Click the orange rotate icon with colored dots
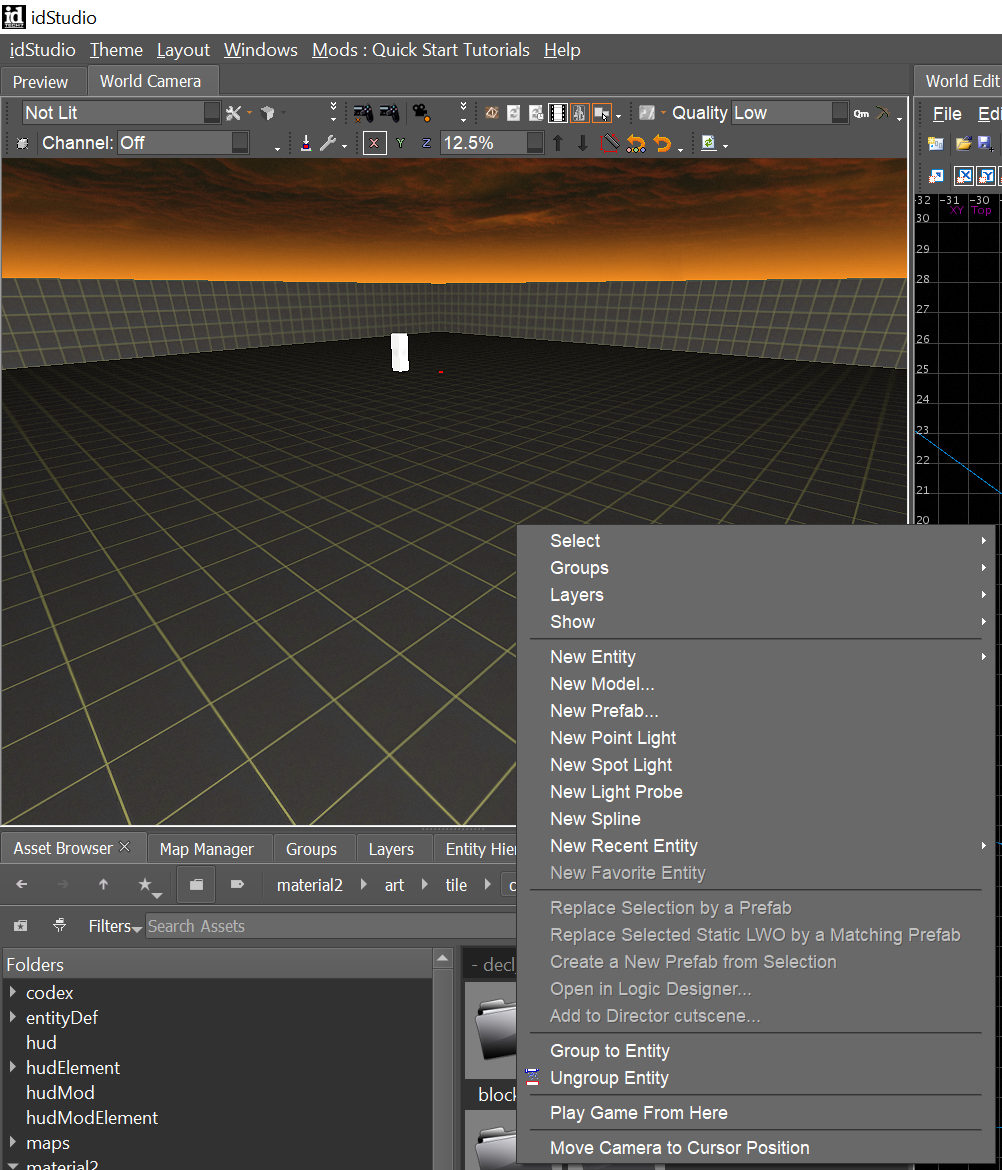Viewport: 1002px width, 1170px height. [x=636, y=143]
